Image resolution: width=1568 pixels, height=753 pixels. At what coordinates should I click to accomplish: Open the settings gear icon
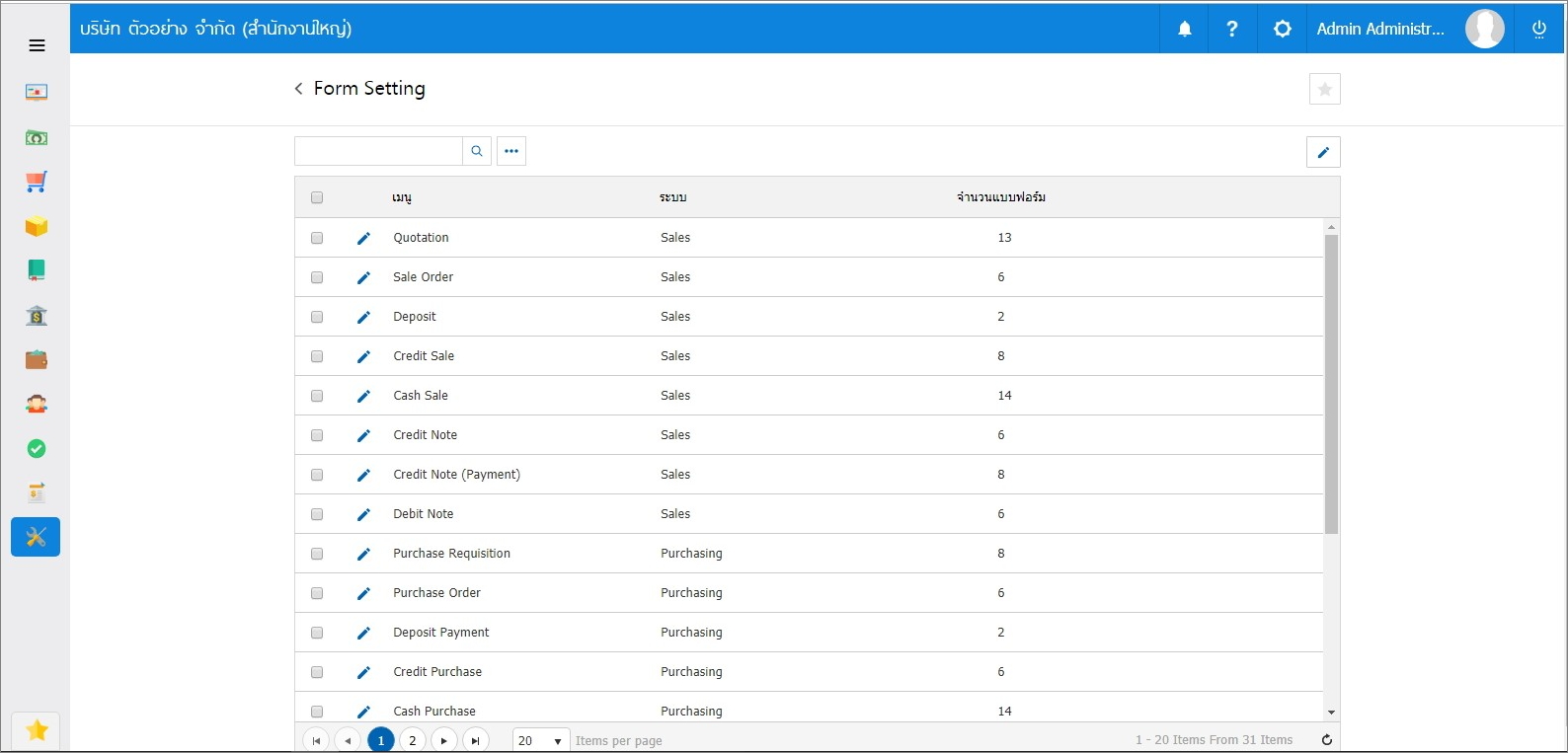[x=1282, y=29]
